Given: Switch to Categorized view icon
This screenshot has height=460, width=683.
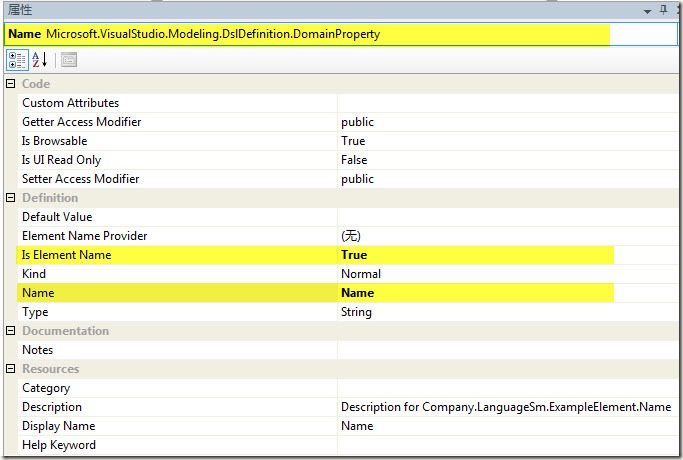Looking at the screenshot, I should click(17, 60).
